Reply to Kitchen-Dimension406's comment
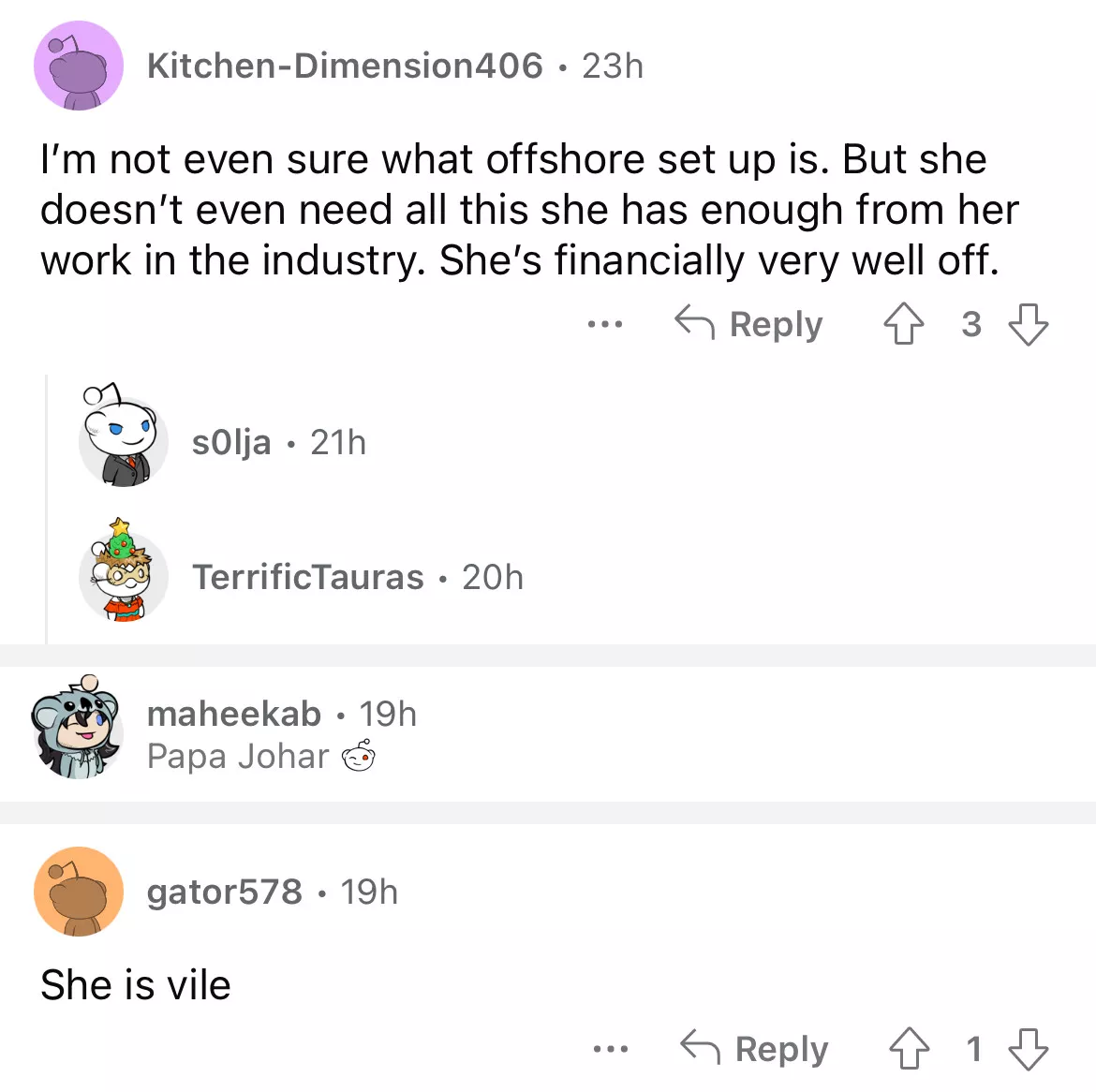 click(748, 325)
